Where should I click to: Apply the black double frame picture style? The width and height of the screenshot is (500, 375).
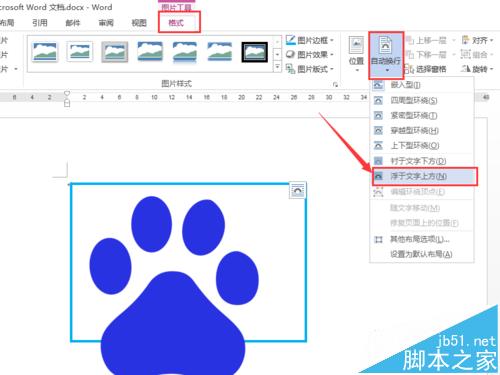(x=255, y=52)
